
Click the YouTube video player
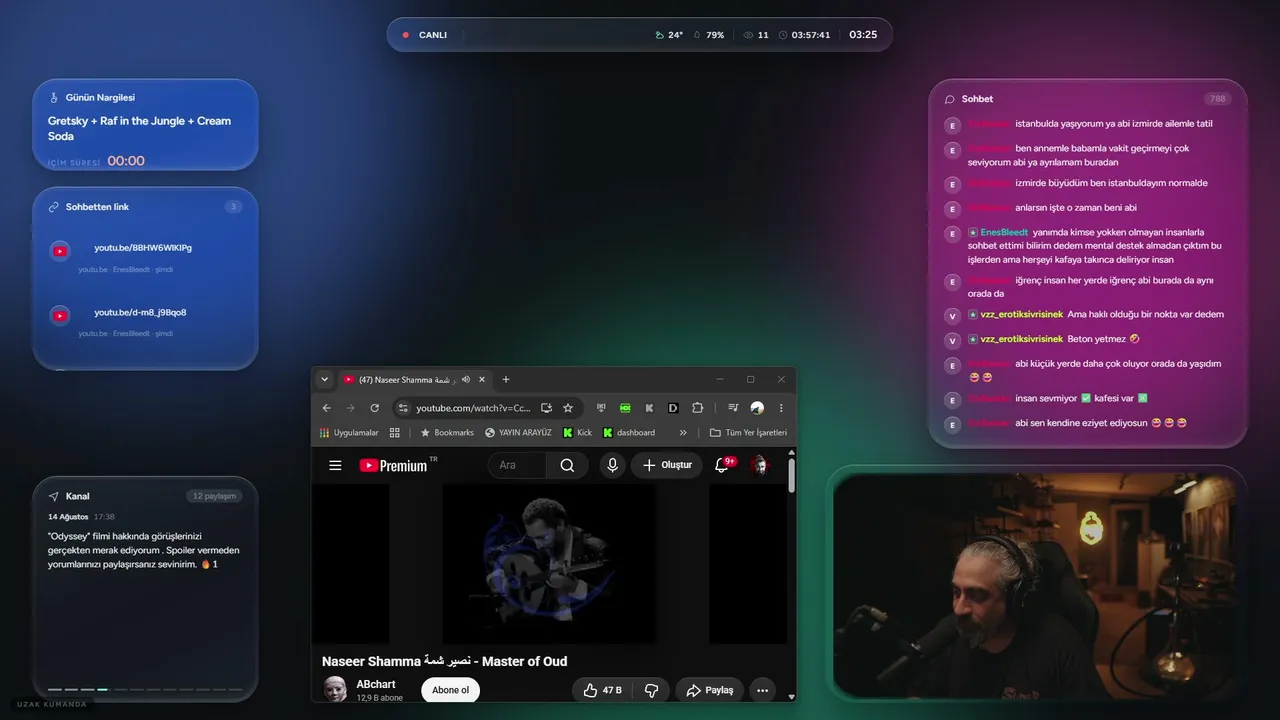click(549, 564)
